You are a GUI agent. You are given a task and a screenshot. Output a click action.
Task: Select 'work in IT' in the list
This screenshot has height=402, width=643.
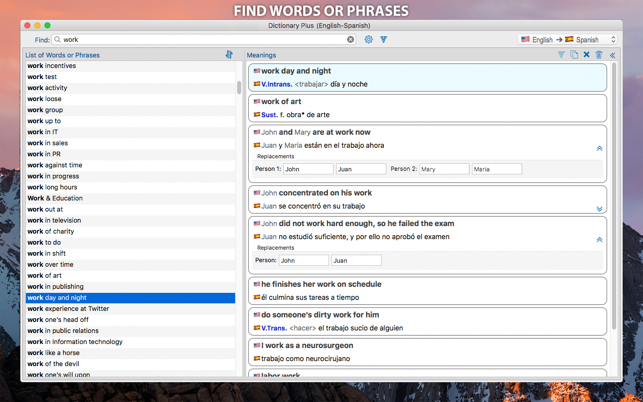130,132
